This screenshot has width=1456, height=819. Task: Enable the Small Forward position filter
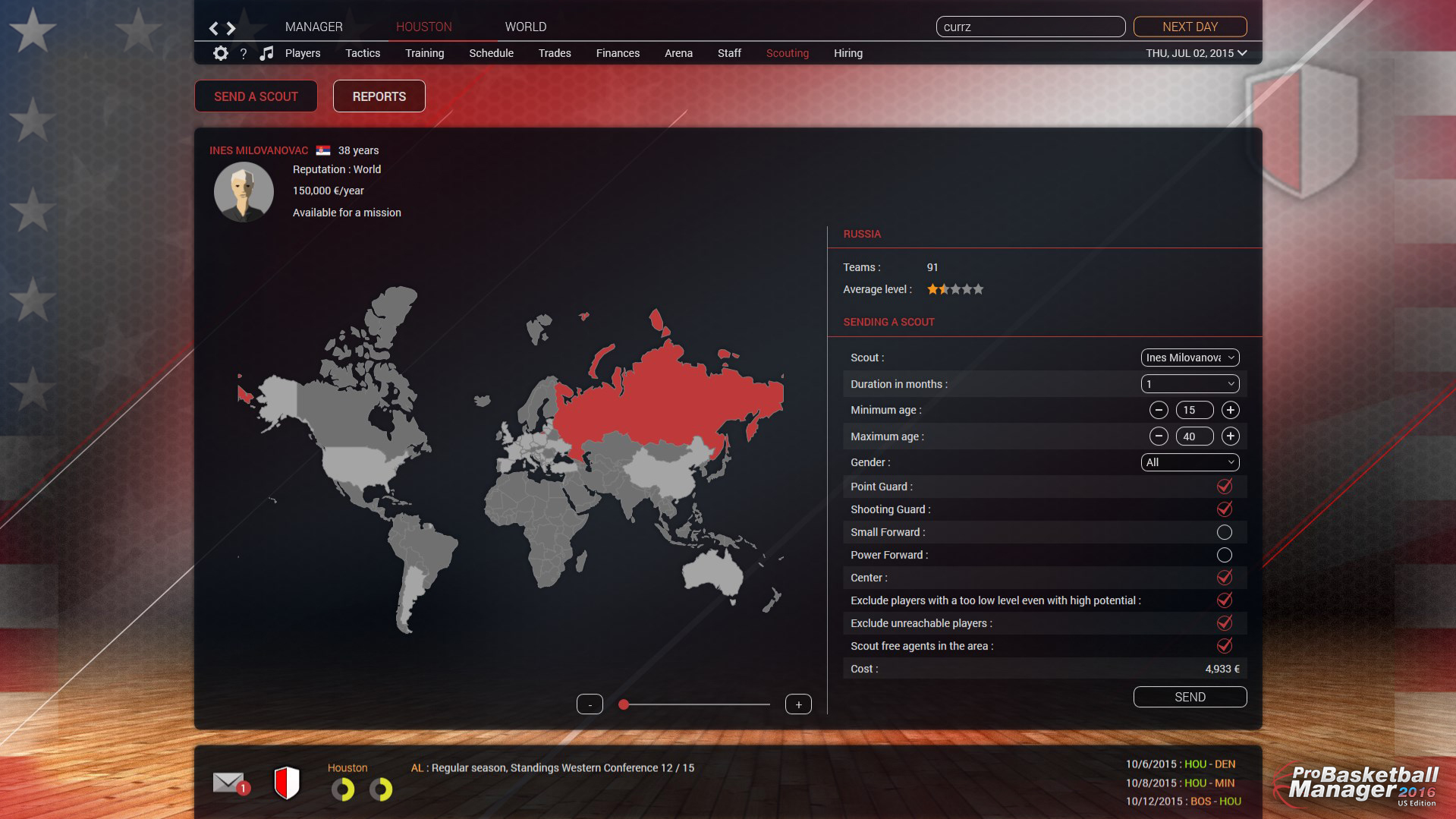tap(1225, 532)
